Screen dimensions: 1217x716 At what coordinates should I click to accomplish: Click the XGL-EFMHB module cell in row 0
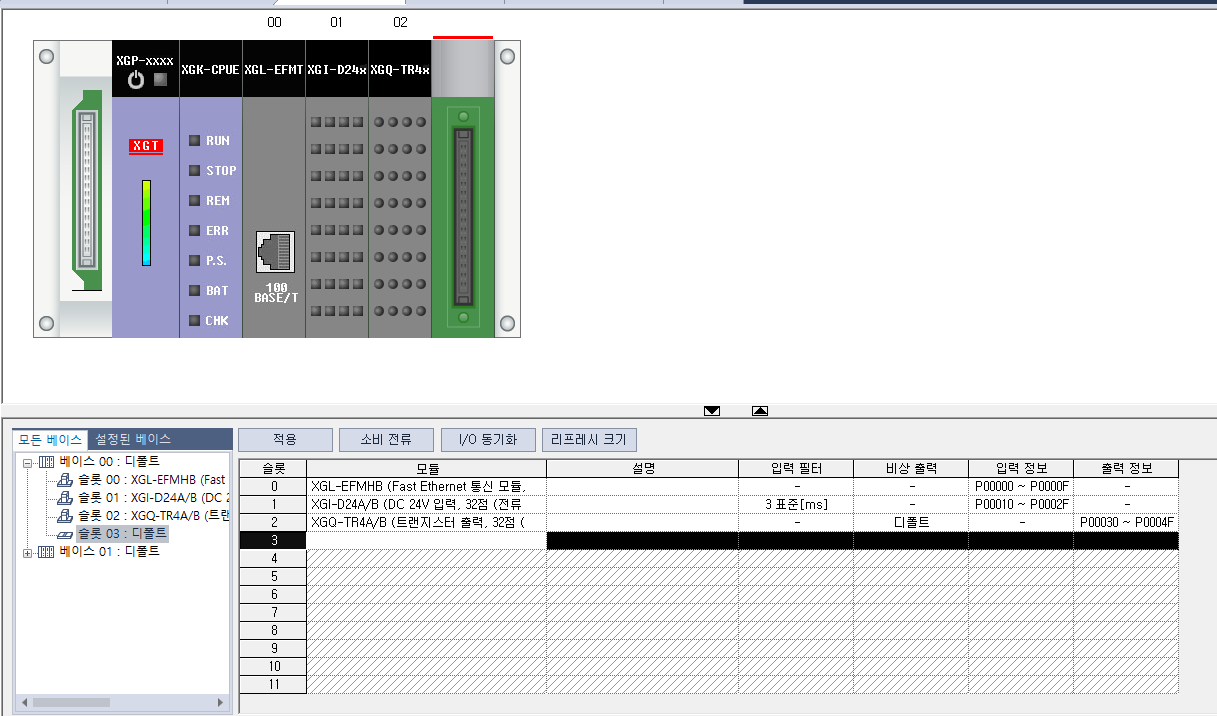(x=427, y=486)
